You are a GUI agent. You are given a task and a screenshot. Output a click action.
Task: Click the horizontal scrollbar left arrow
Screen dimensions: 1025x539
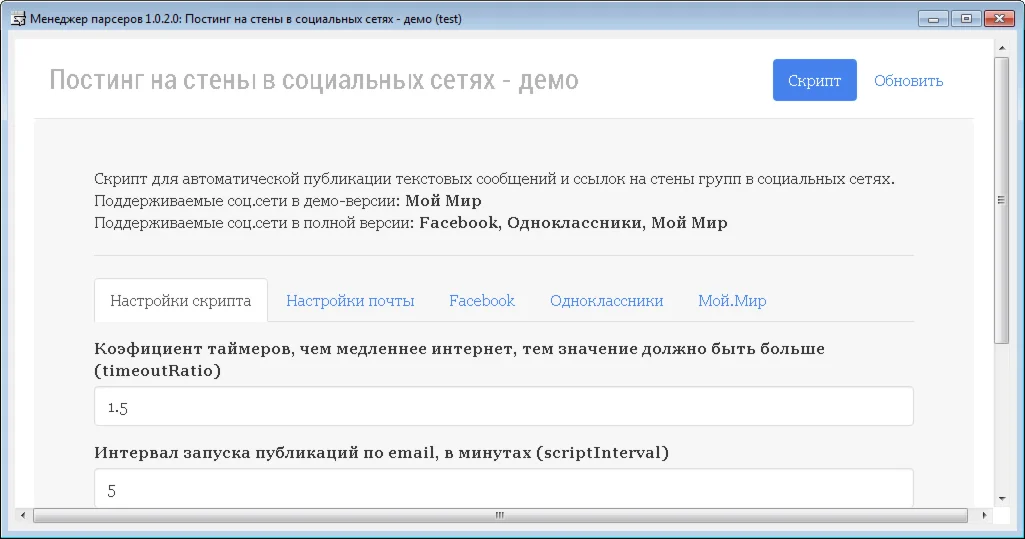tap(23, 515)
